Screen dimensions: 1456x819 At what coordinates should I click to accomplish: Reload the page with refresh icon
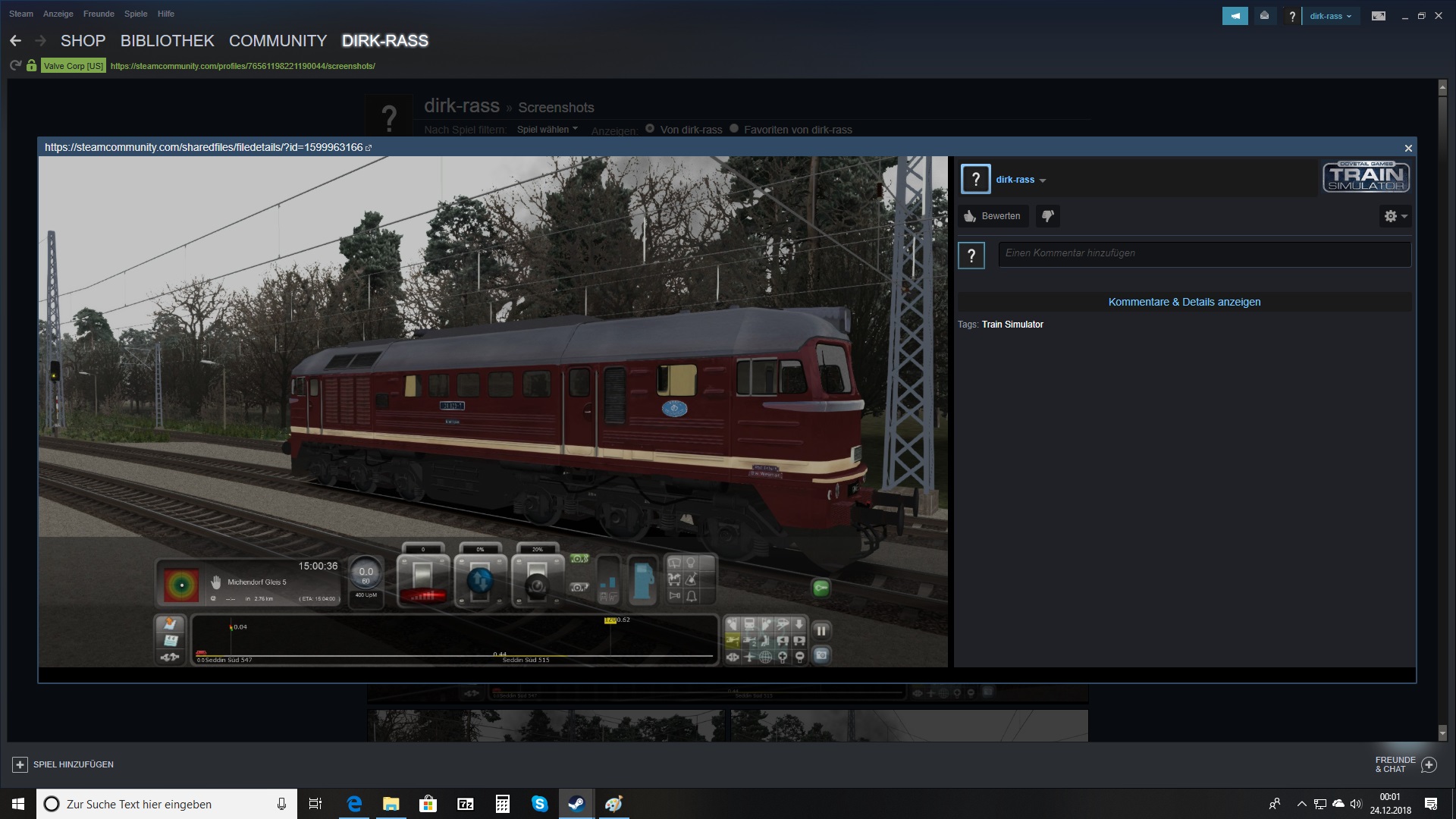15,66
